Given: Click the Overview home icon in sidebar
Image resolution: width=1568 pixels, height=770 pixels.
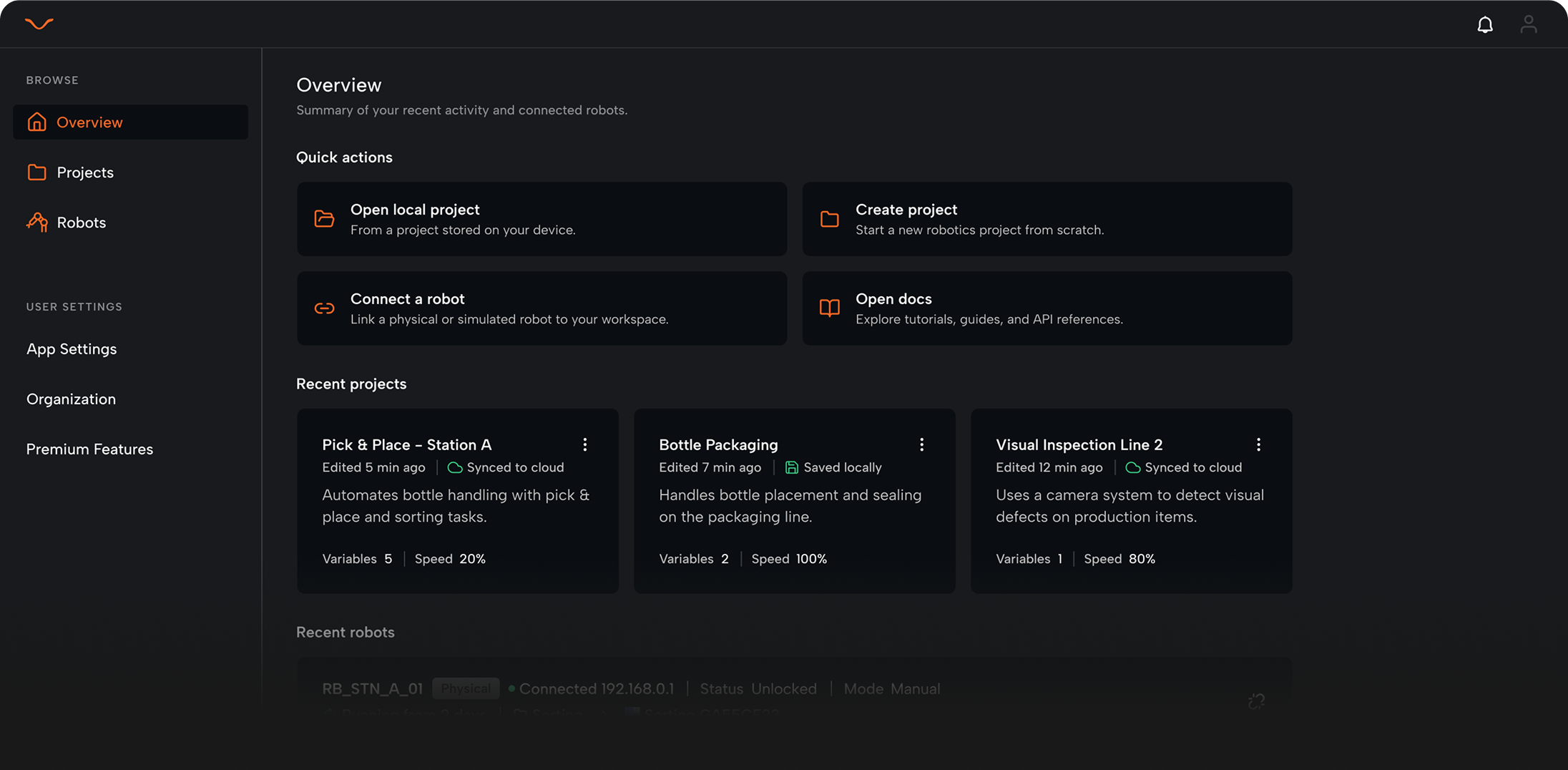Looking at the screenshot, I should click(x=37, y=122).
